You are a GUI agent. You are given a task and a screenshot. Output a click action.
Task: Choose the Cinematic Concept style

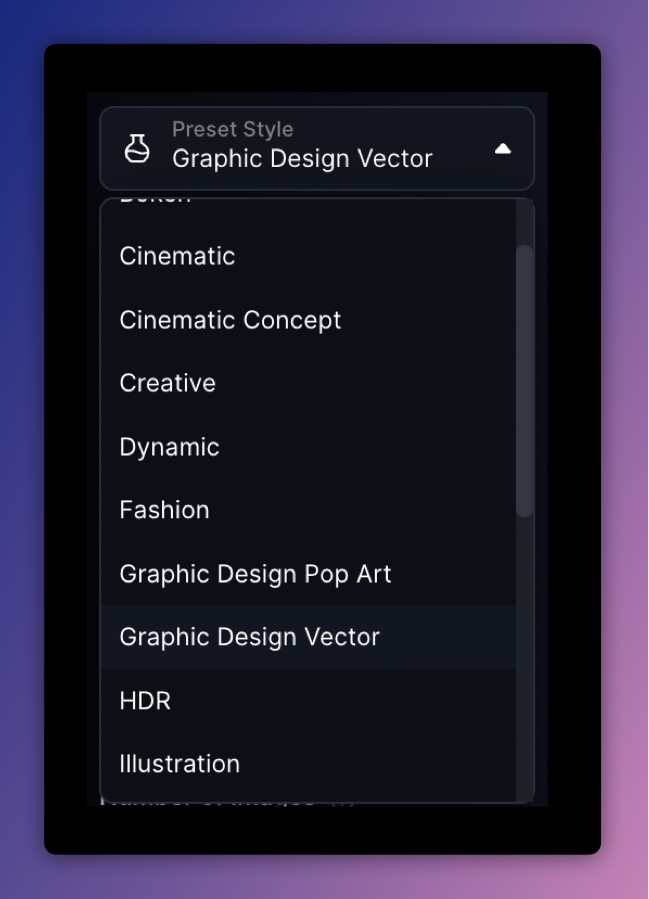click(x=230, y=320)
